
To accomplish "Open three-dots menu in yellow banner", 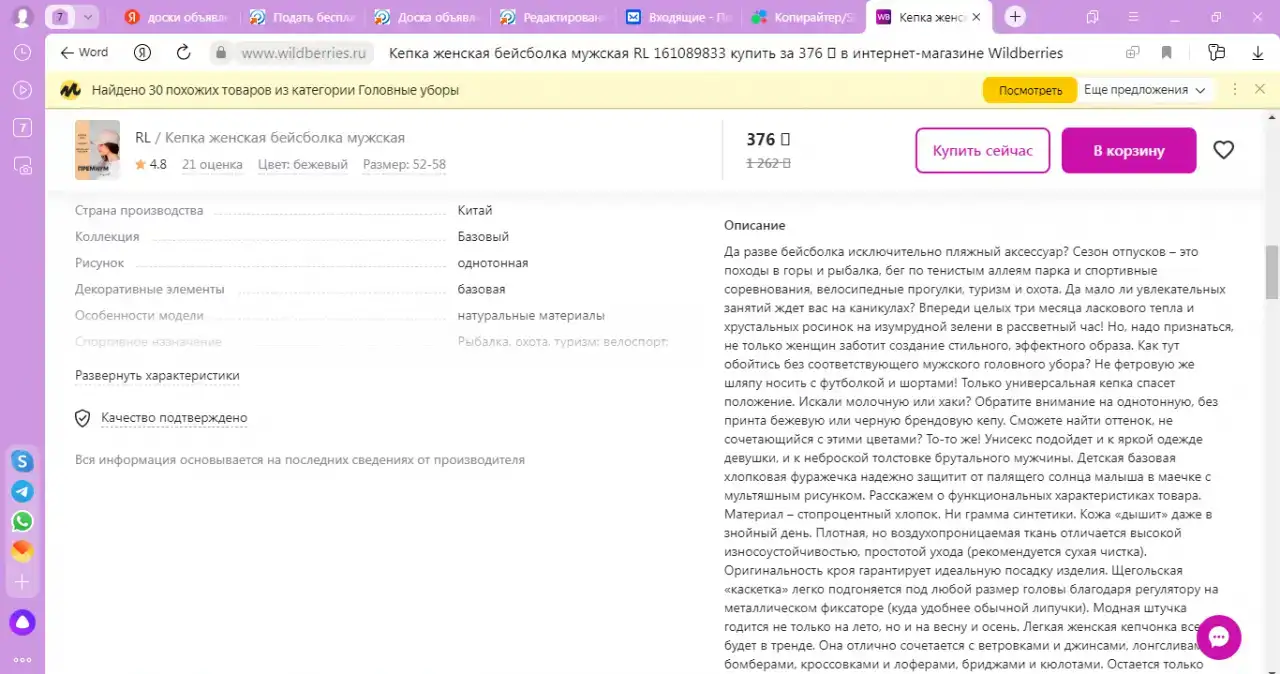I will pyautogui.click(x=1235, y=90).
